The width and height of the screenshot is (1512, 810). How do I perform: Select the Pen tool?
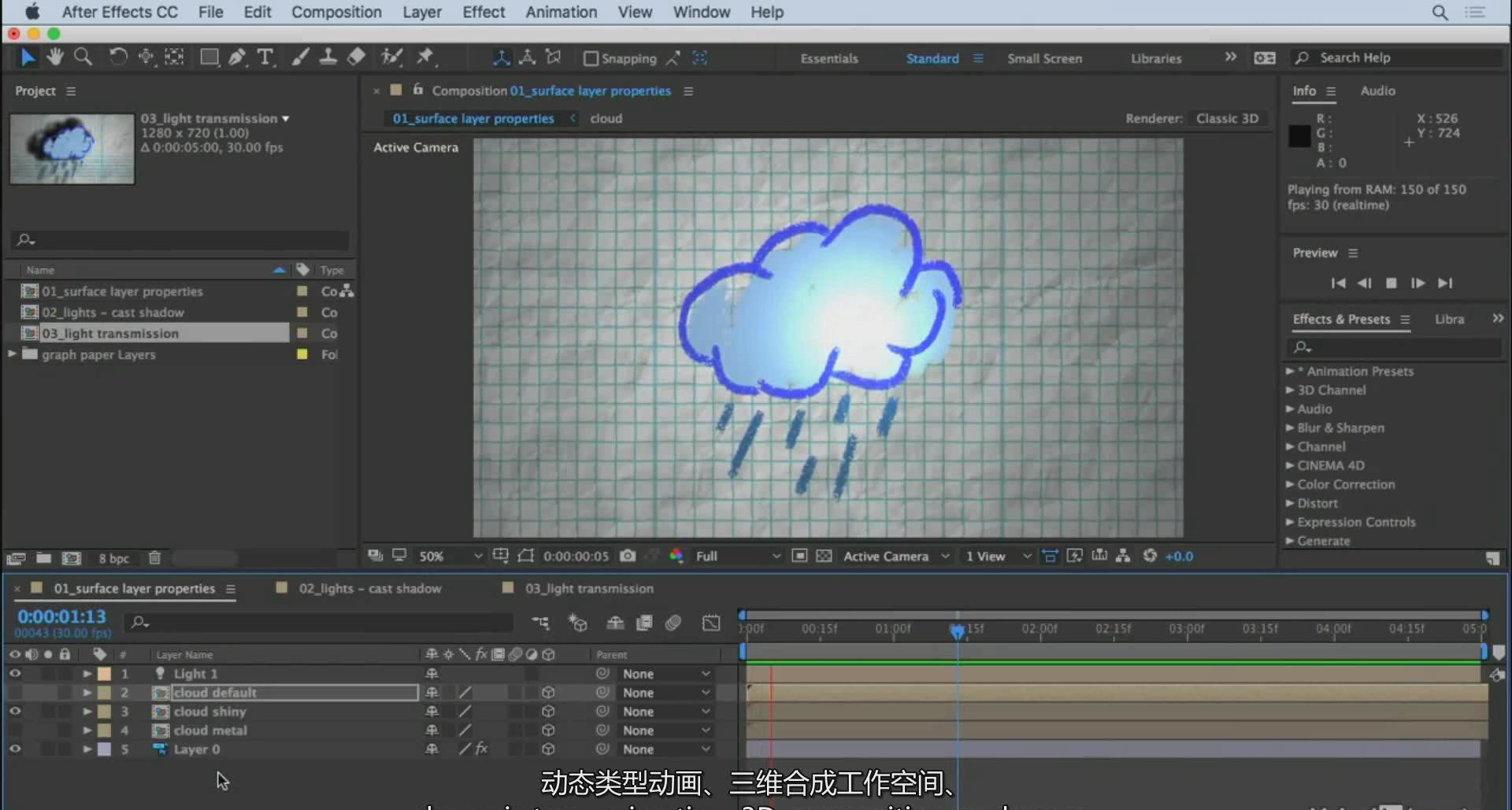[236, 57]
